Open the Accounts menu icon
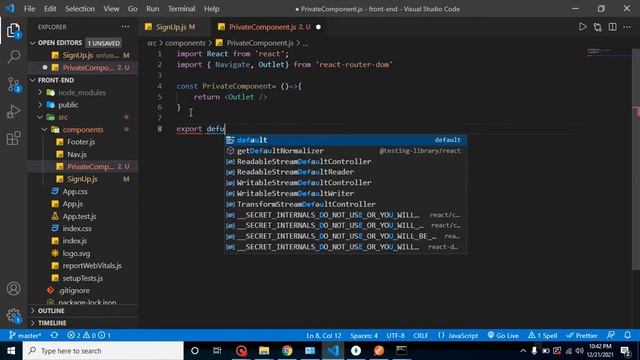Image resolution: width=640 pixels, height=360 pixels. tap(13, 289)
